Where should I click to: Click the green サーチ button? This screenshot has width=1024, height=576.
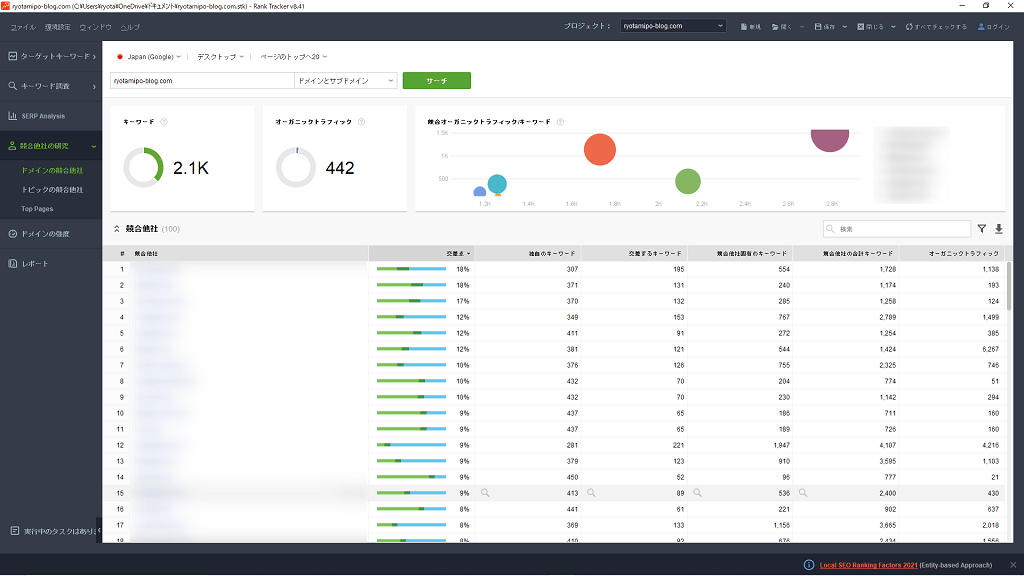[436, 81]
